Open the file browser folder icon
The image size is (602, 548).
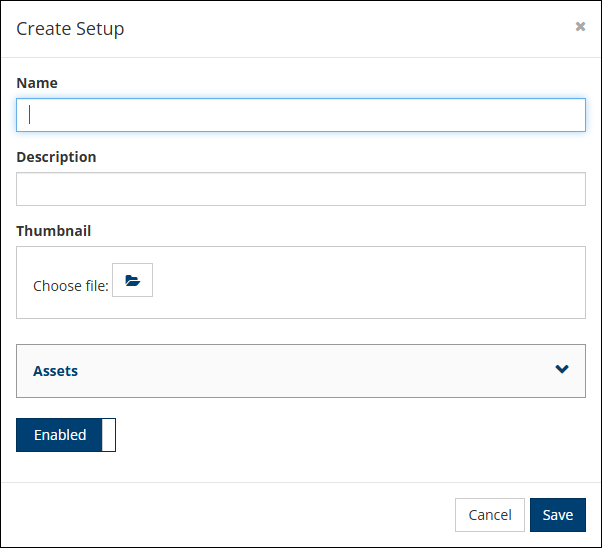(132, 281)
